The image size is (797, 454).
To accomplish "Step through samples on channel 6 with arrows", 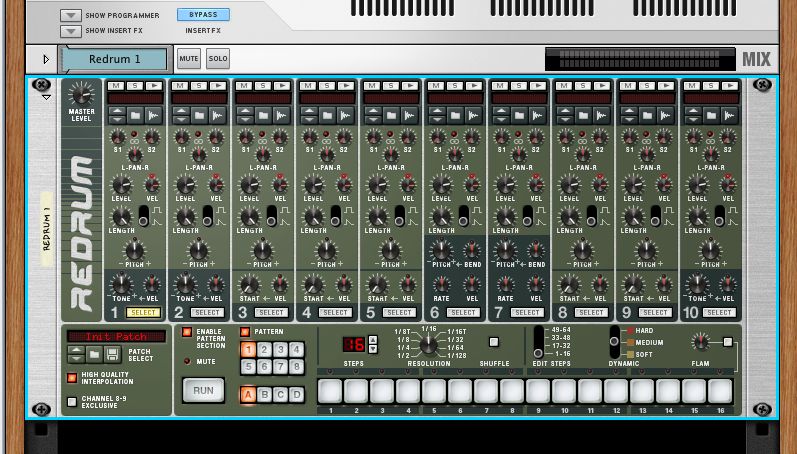I will point(437,116).
